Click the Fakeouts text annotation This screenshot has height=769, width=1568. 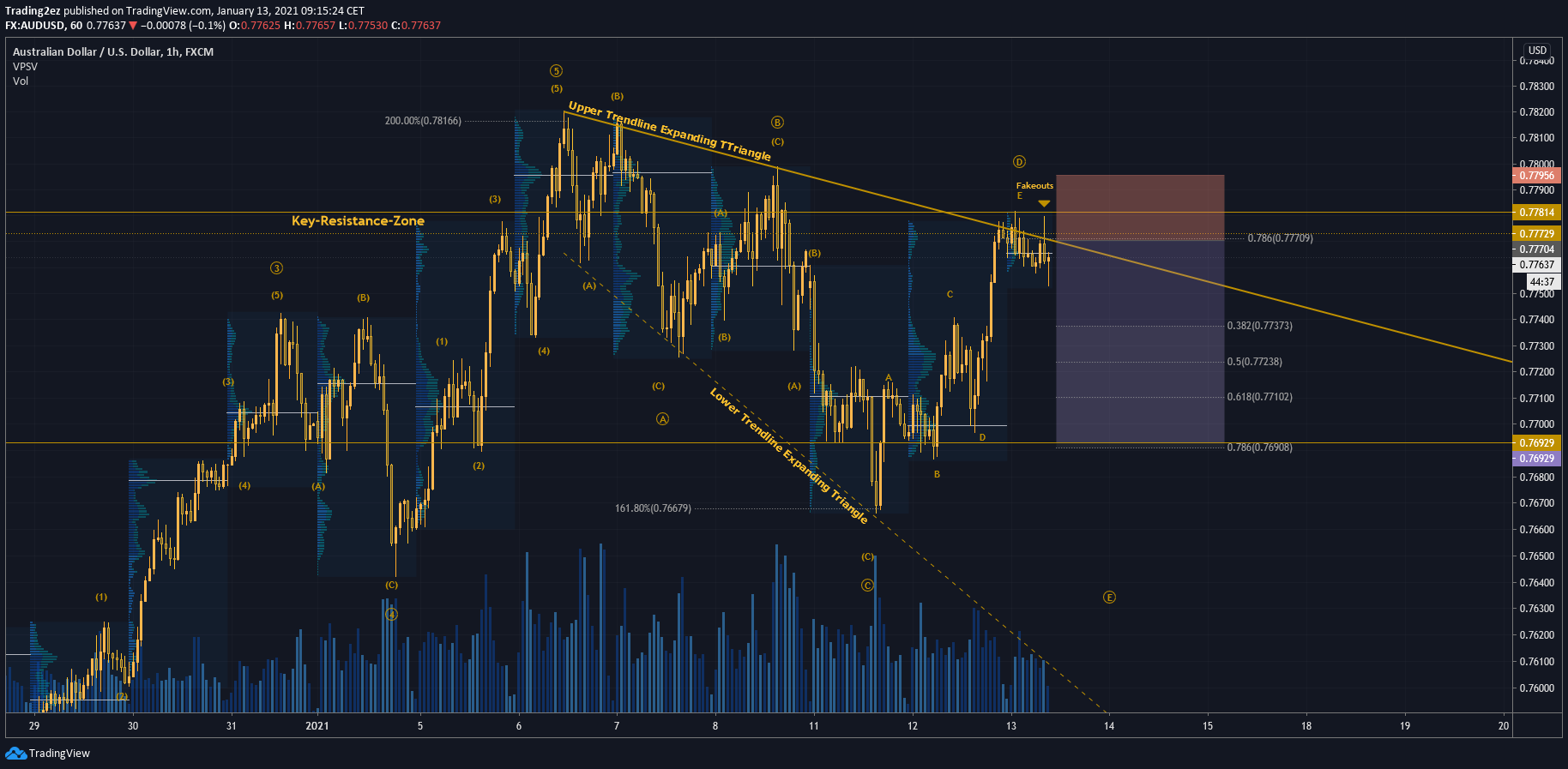point(1034,186)
